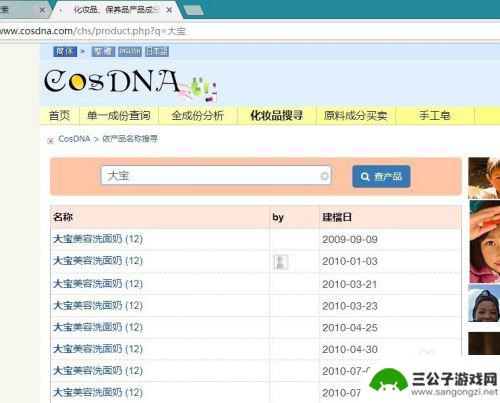The image size is (500, 403).
Task: Click the 查产品 search button
Action: click(x=381, y=176)
